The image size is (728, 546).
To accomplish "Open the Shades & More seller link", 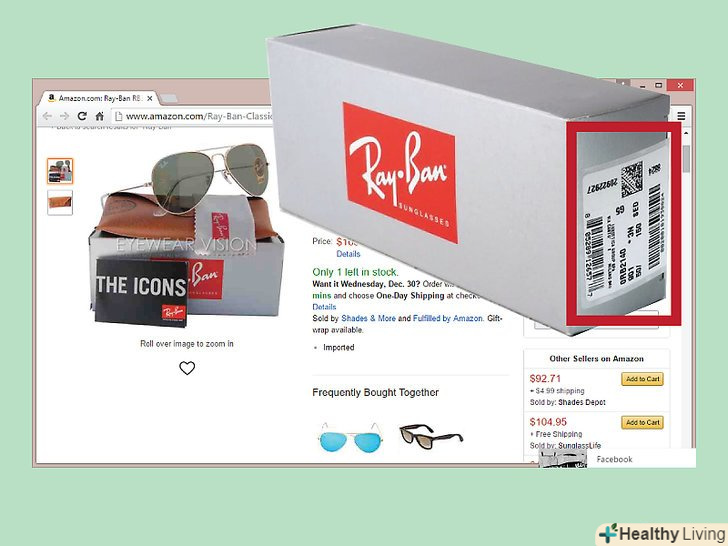I will pos(368,318).
